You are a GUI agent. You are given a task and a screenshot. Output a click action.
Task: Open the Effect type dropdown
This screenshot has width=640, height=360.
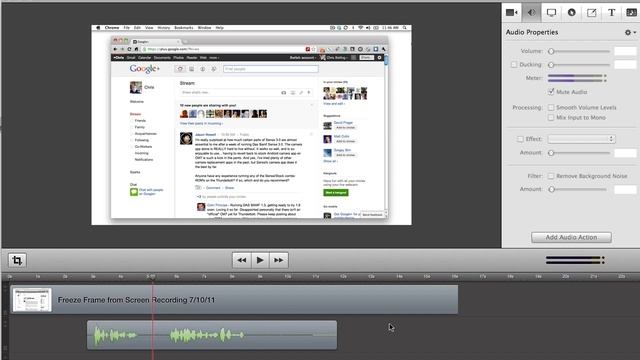(581, 139)
